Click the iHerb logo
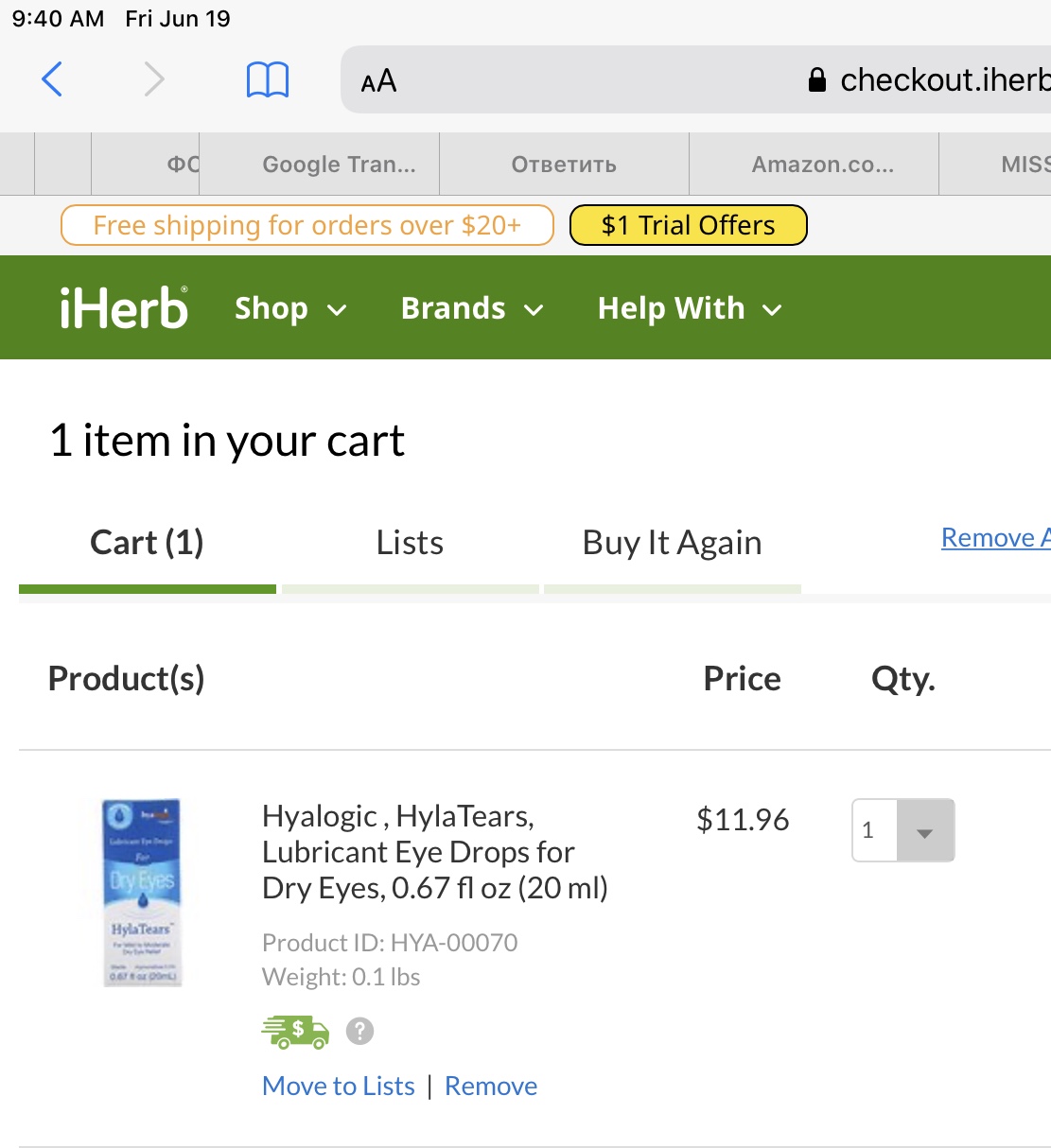 (124, 308)
